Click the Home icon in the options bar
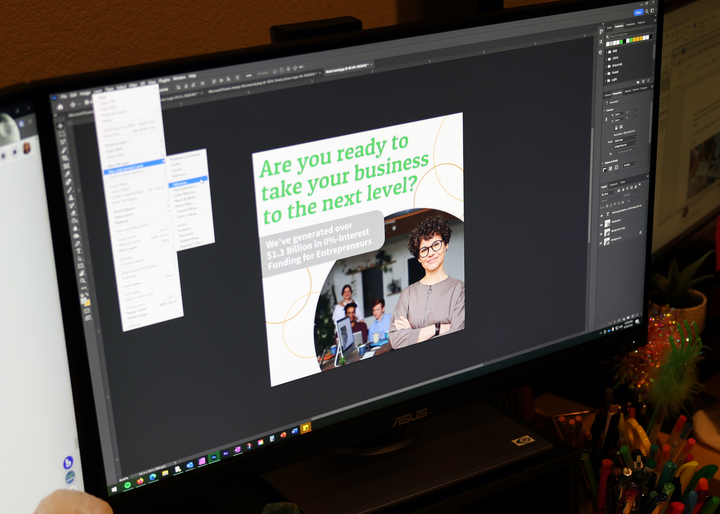Image resolution: width=720 pixels, height=514 pixels. [x=60, y=107]
